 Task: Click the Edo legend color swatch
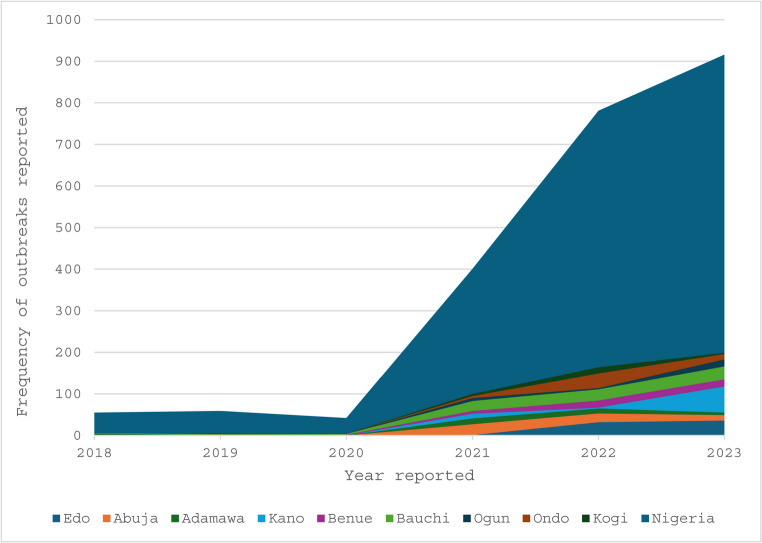pyautogui.click(x=56, y=519)
